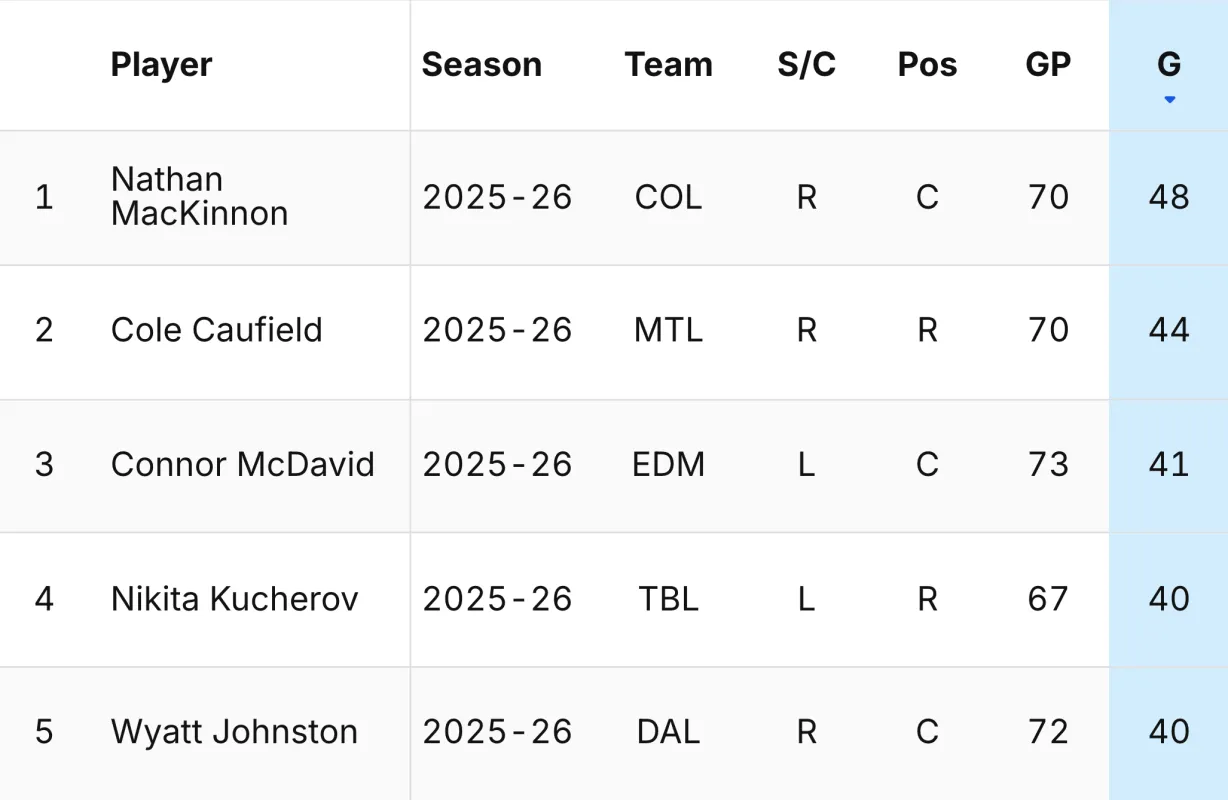Sort by the S/C column header
The height and width of the screenshot is (800, 1228).
click(806, 65)
